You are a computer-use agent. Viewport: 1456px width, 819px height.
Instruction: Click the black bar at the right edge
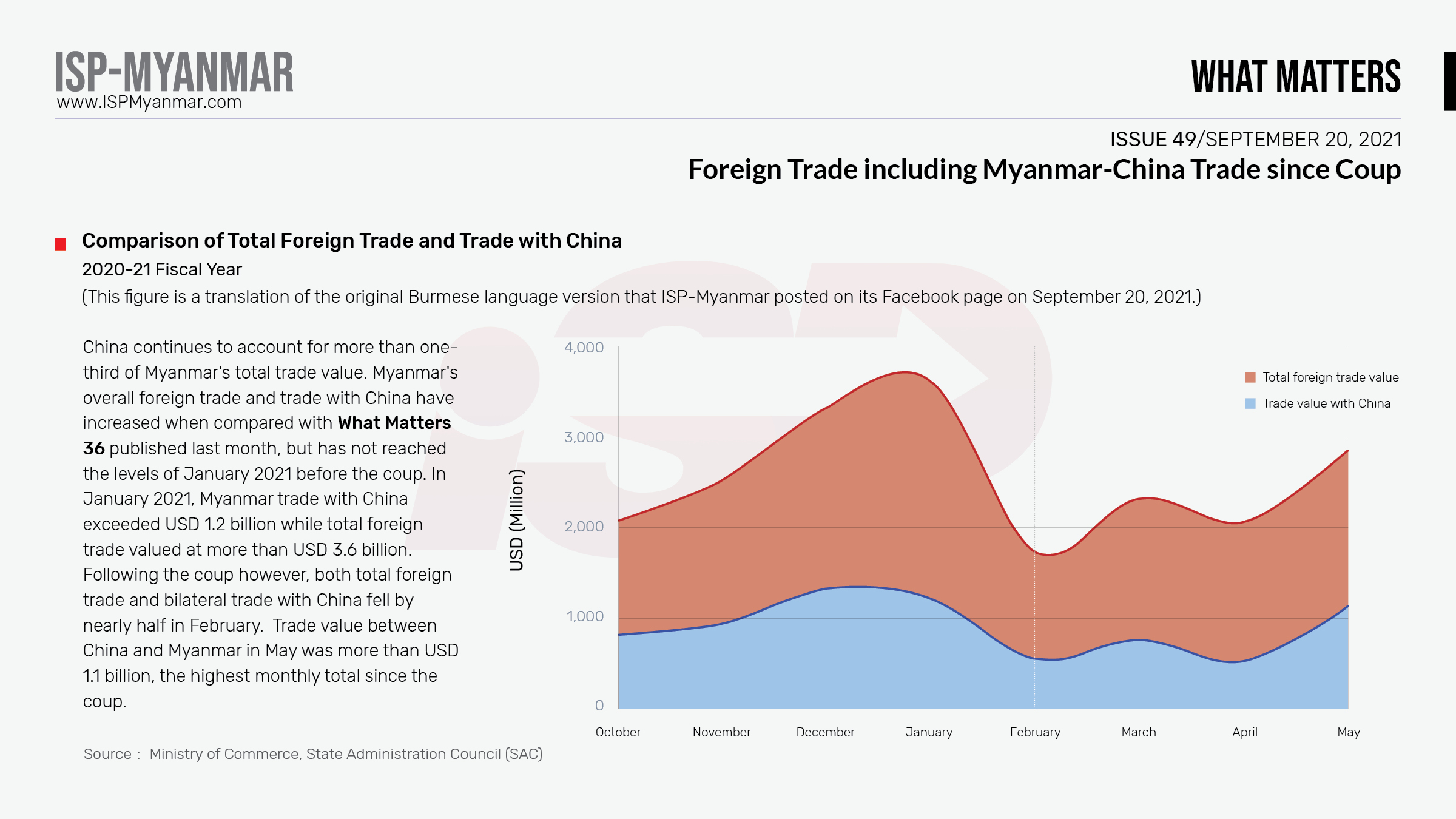click(1449, 81)
